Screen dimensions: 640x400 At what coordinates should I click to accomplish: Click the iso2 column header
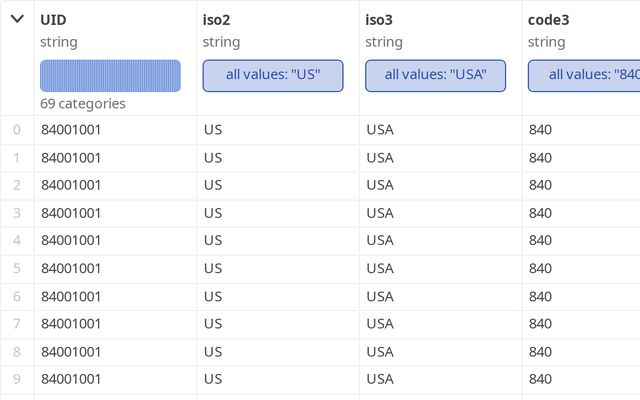[217, 19]
